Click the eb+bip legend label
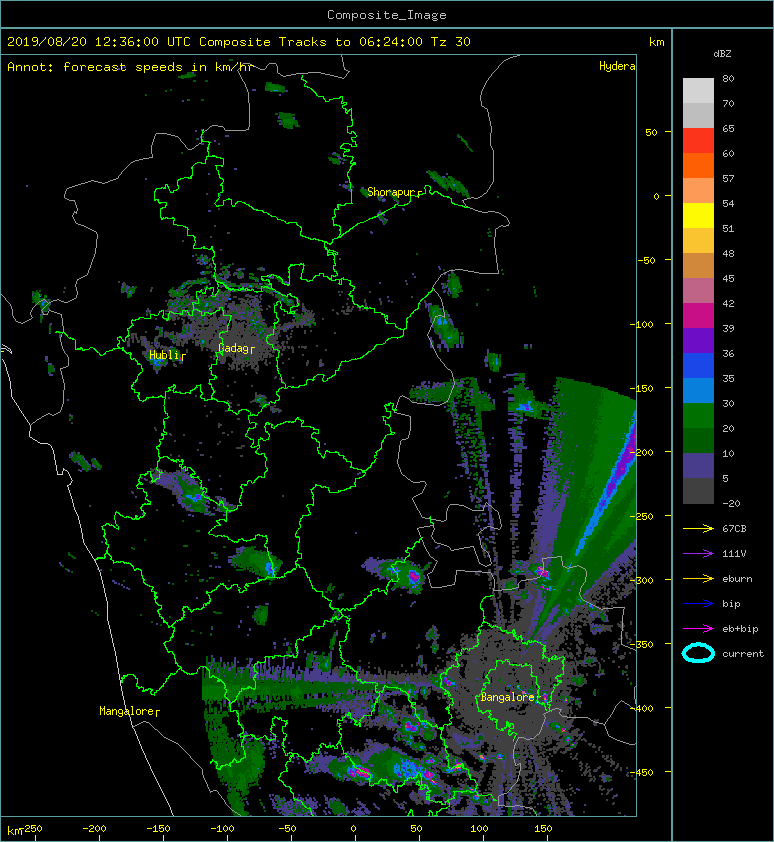774x842 pixels. tap(740, 628)
